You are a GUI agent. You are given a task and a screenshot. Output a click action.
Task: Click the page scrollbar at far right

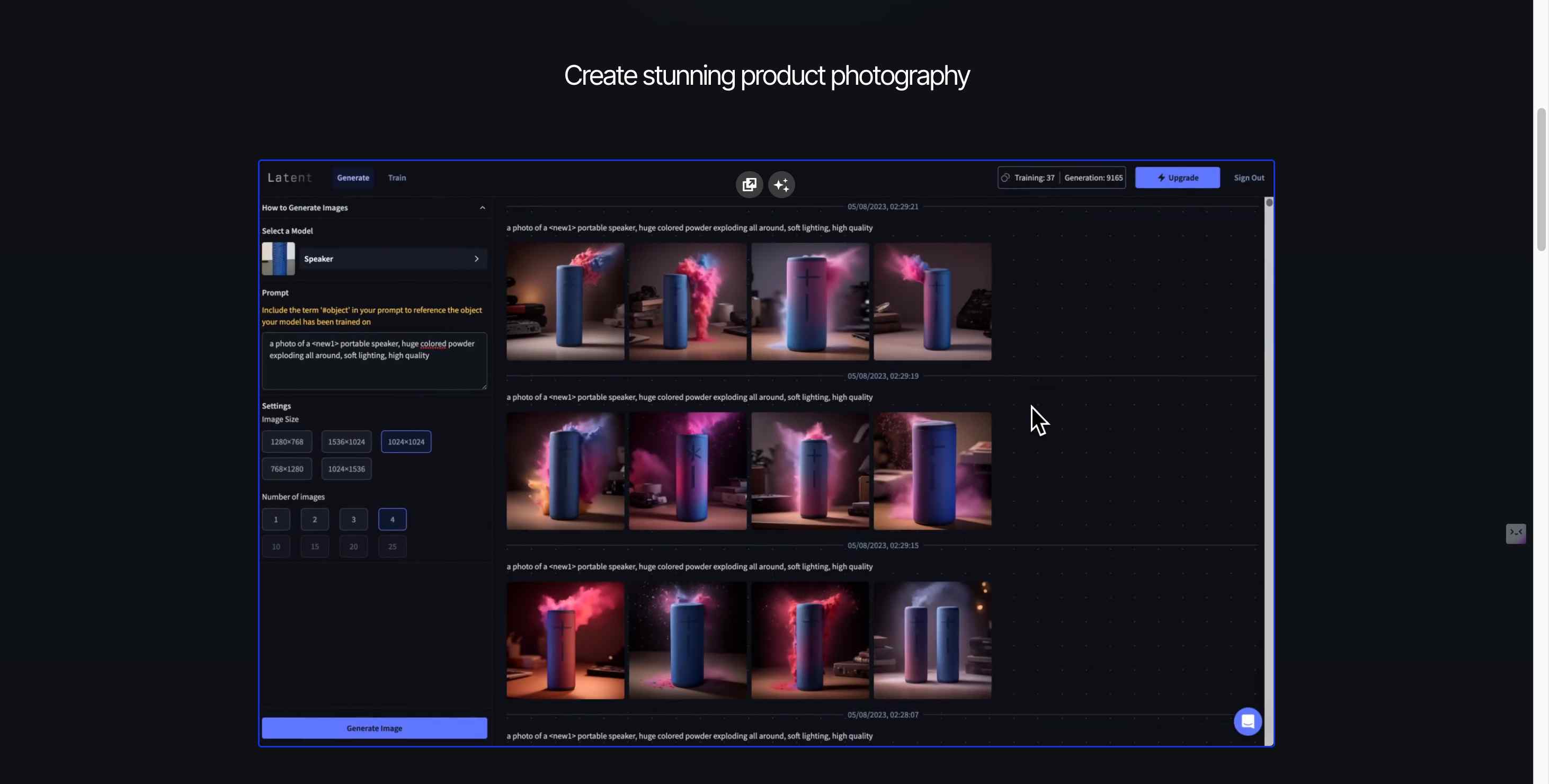coord(1541,179)
